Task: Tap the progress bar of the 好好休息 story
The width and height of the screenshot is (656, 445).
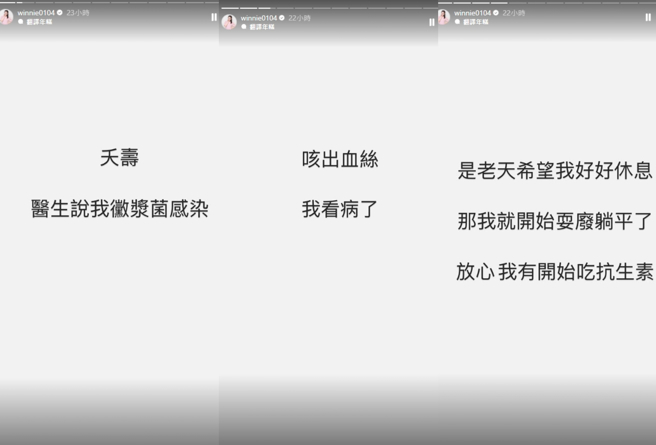Action: pyautogui.click(x=547, y=3)
